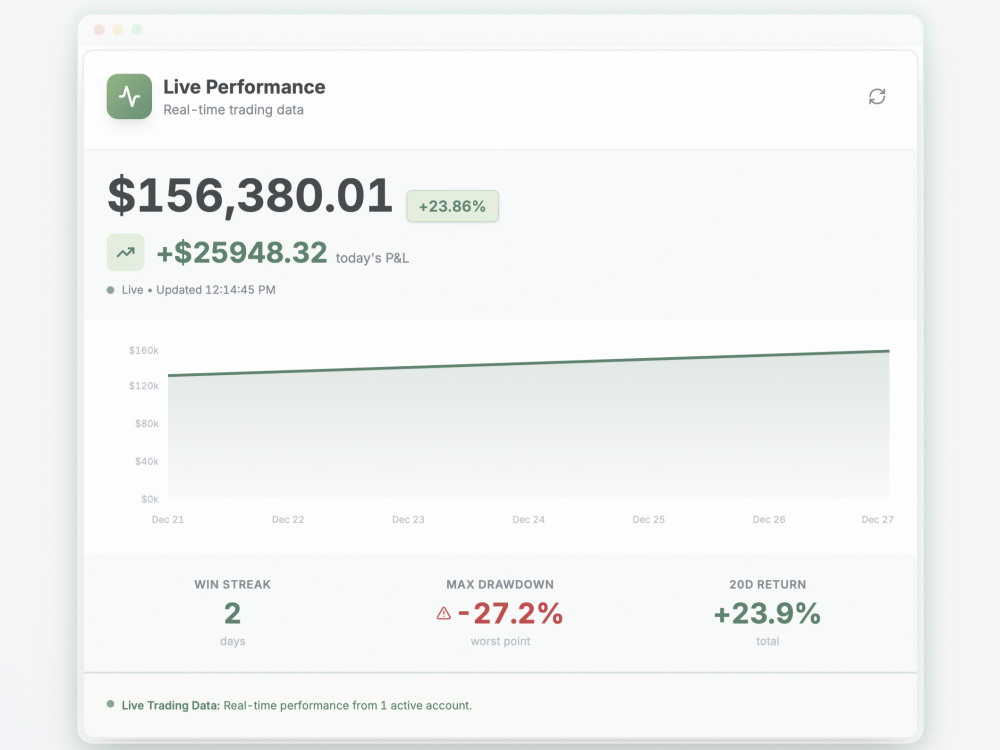1000x750 pixels.
Task: Click the Dec 26 date label
Action: (769, 520)
